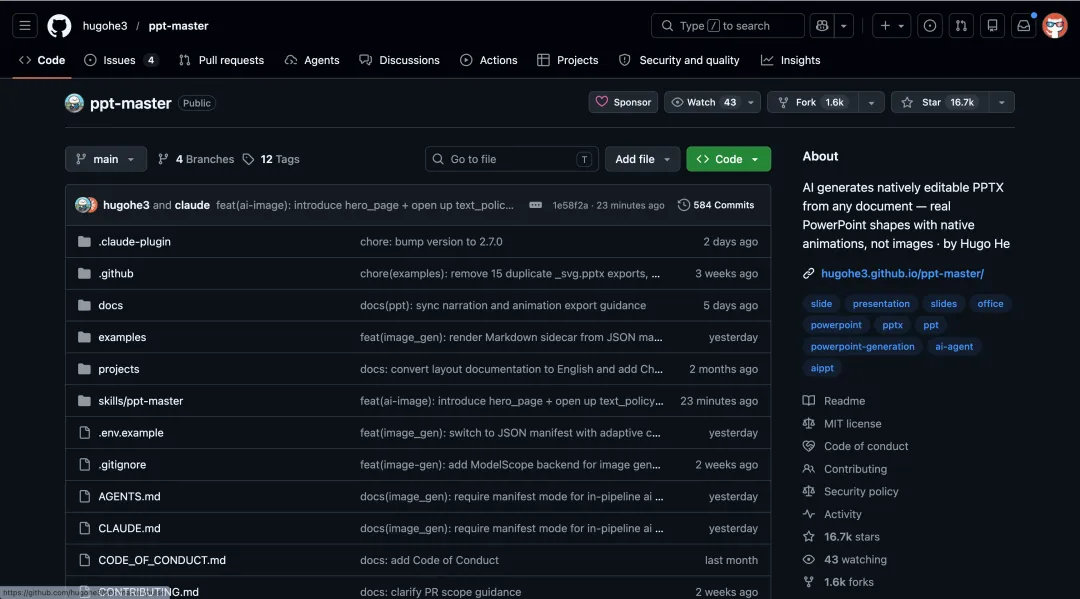Viewport: 1080px width, 599px height.
Task: View the 584 Commits history
Action: point(716,205)
